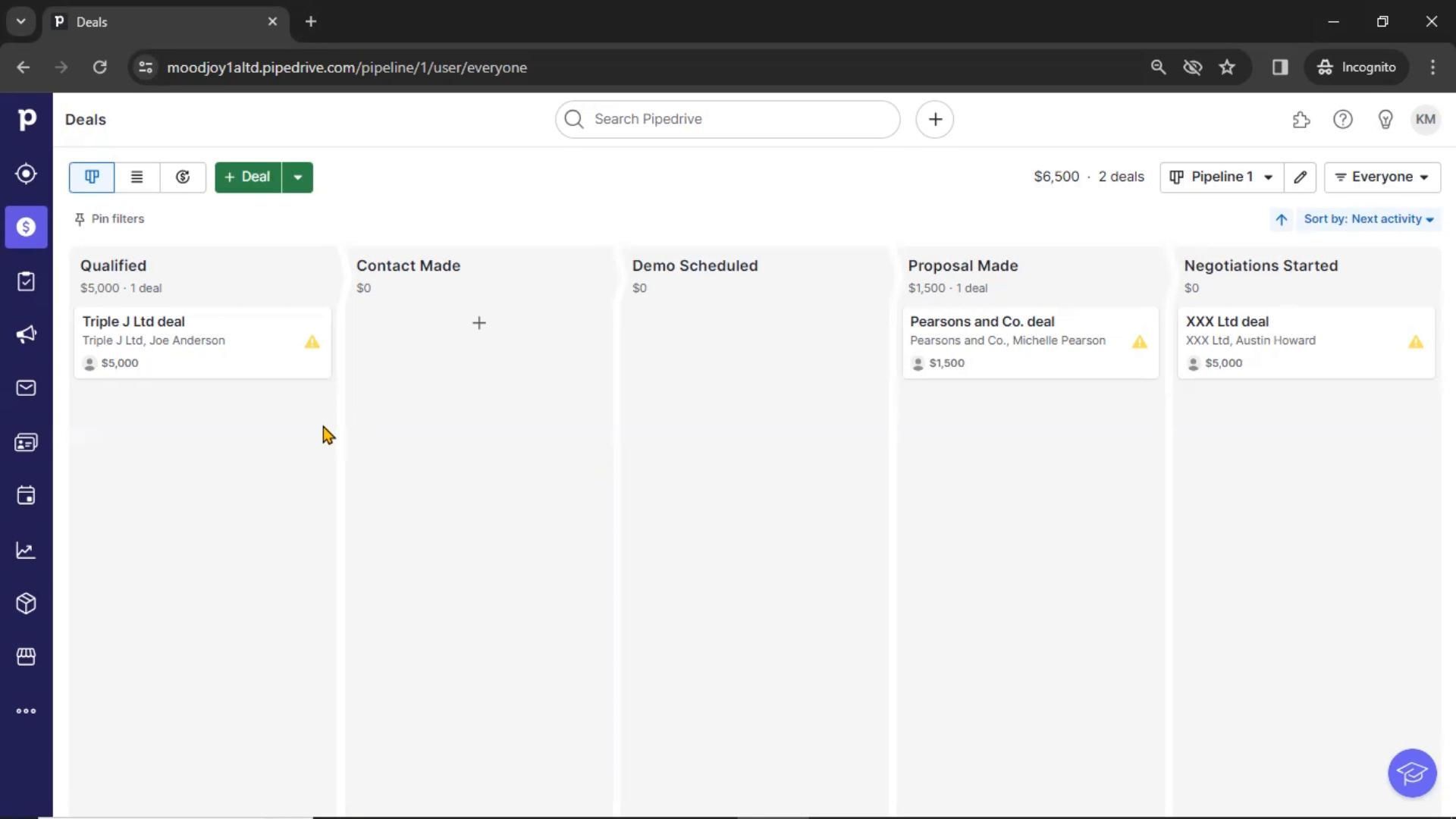Open Products box icon in sidebar

26,604
